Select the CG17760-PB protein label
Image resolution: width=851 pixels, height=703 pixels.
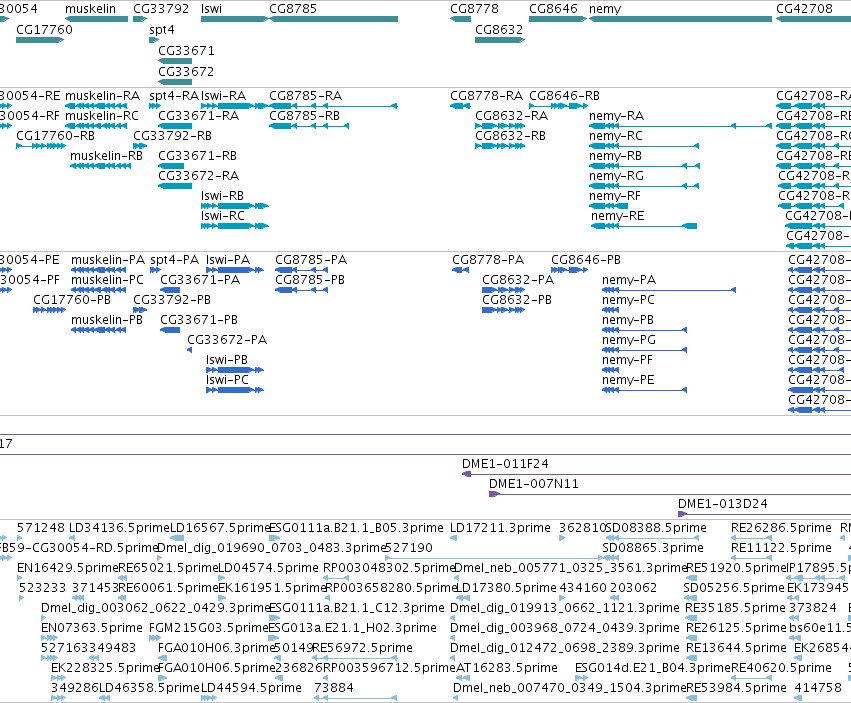tap(72, 300)
